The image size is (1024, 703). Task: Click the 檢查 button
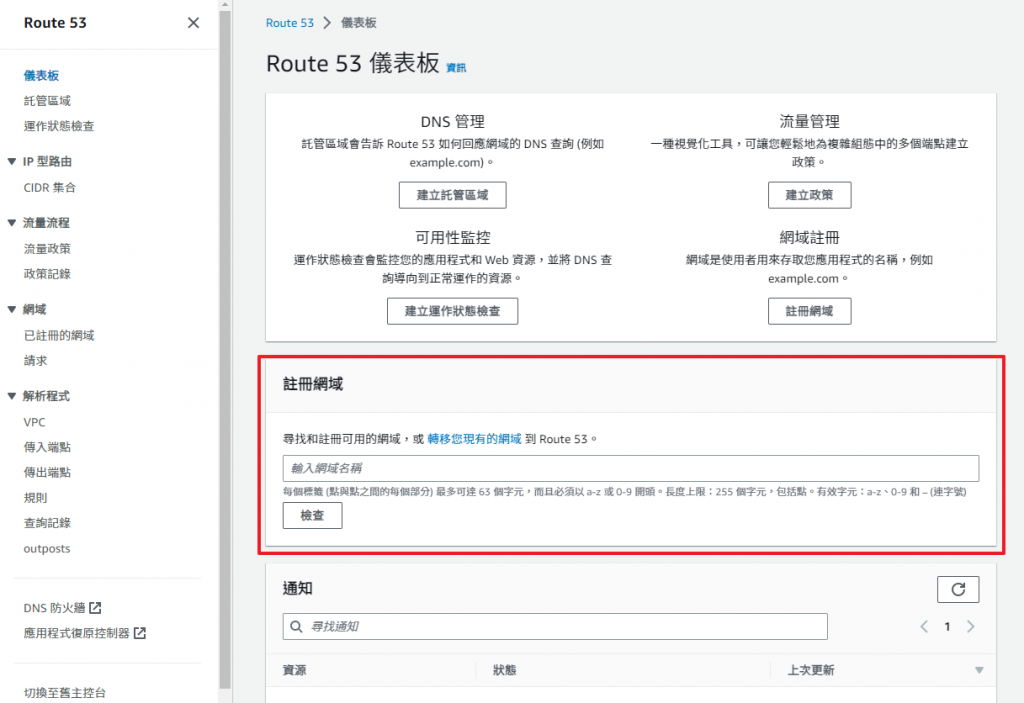tap(312, 515)
